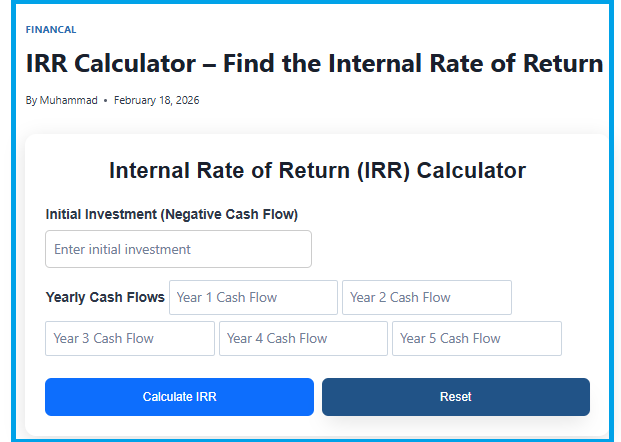
Task: Hit the Reset button
Action: (455, 397)
